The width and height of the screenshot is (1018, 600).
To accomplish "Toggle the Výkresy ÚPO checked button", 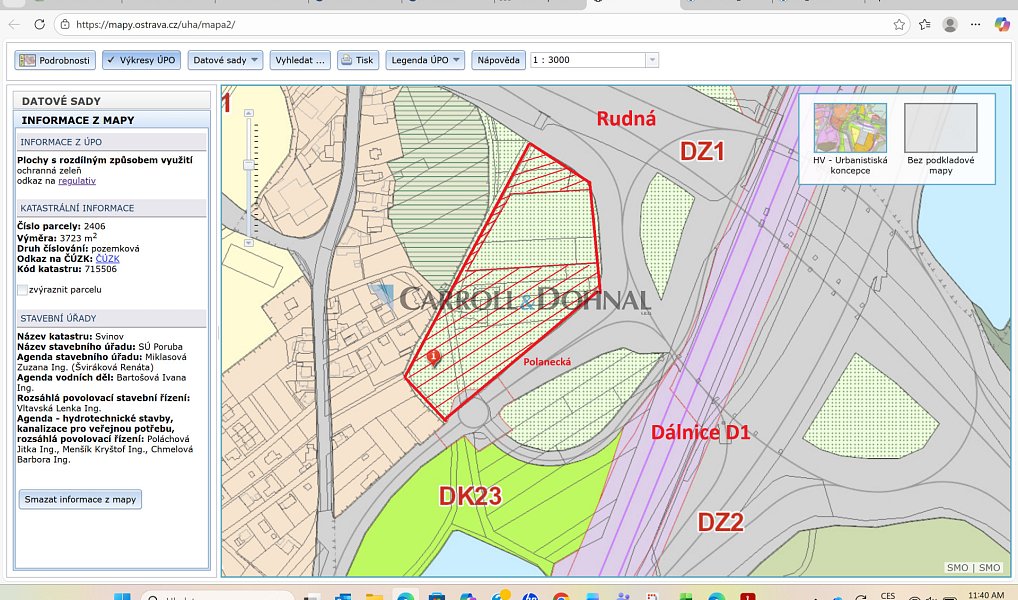I will click(142, 60).
